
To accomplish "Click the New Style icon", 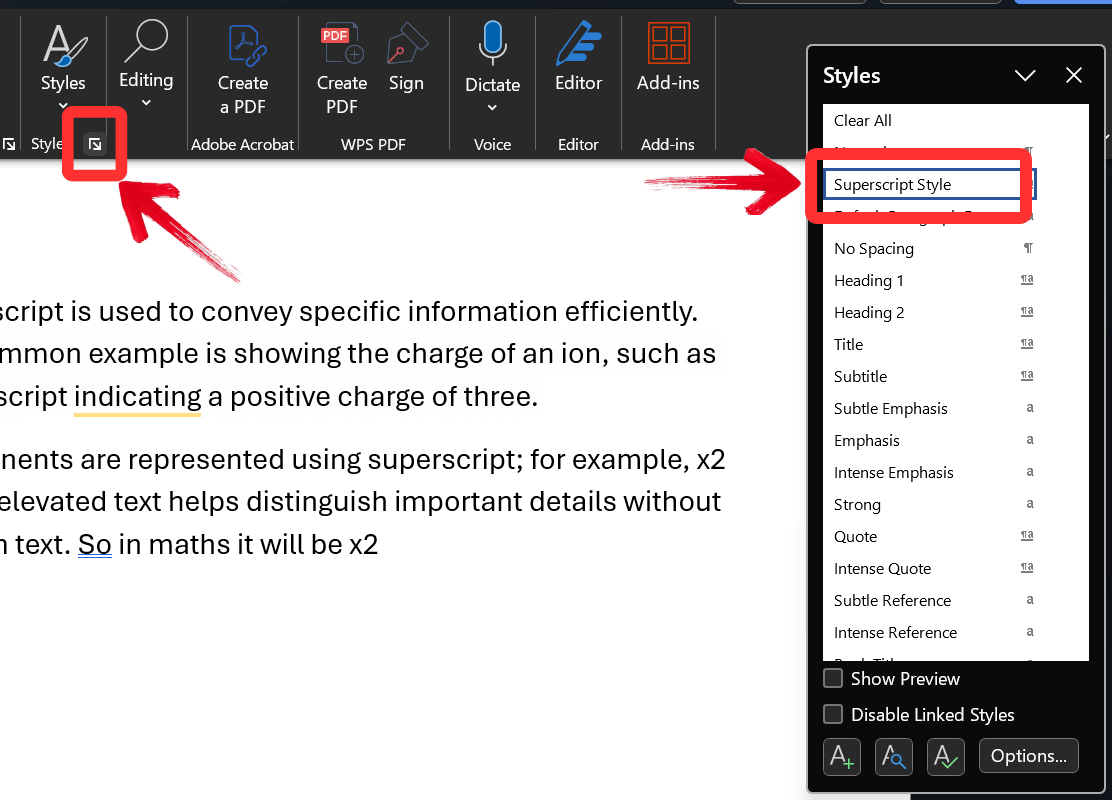I will coord(841,756).
